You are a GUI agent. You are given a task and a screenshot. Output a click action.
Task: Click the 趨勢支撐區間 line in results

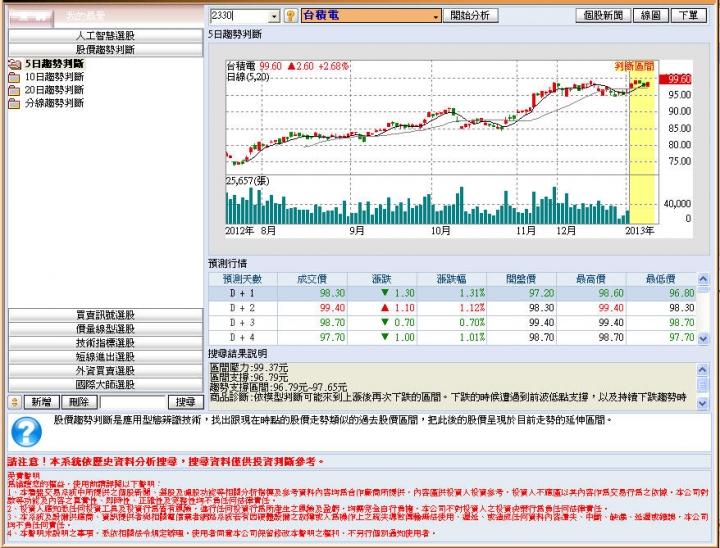coord(278,387)
